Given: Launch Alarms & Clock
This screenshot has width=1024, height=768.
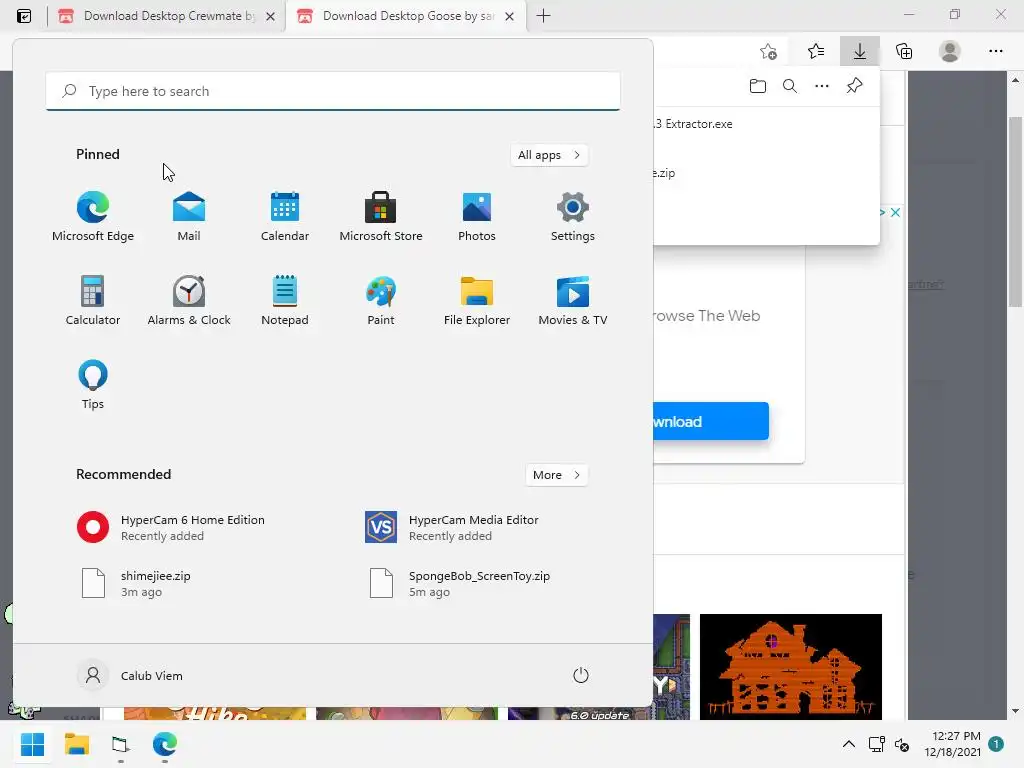Looking at the screenshot, I should pos(189,301).
